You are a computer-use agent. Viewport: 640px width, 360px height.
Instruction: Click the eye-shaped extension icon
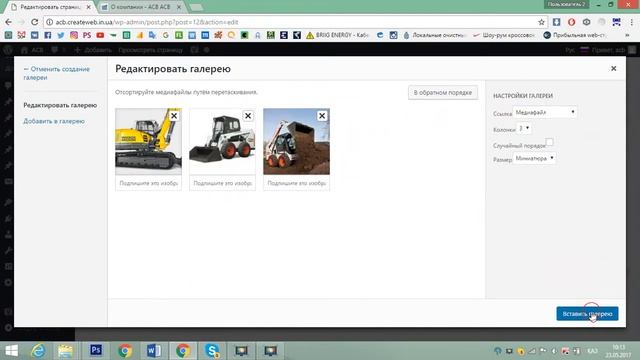[587, 22]
